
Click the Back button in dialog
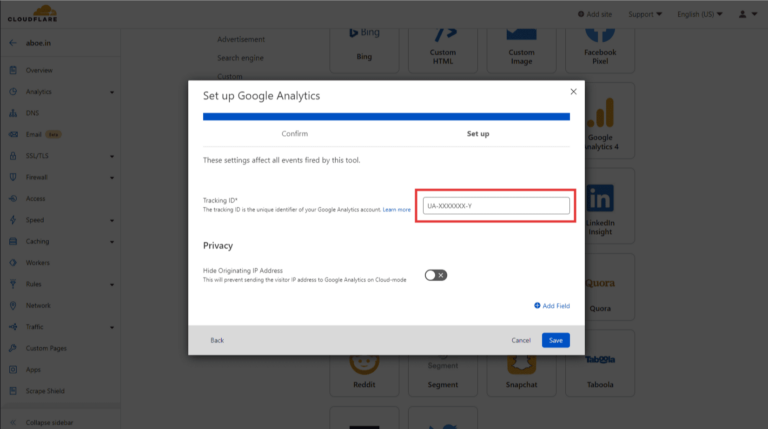pos(217,340)
